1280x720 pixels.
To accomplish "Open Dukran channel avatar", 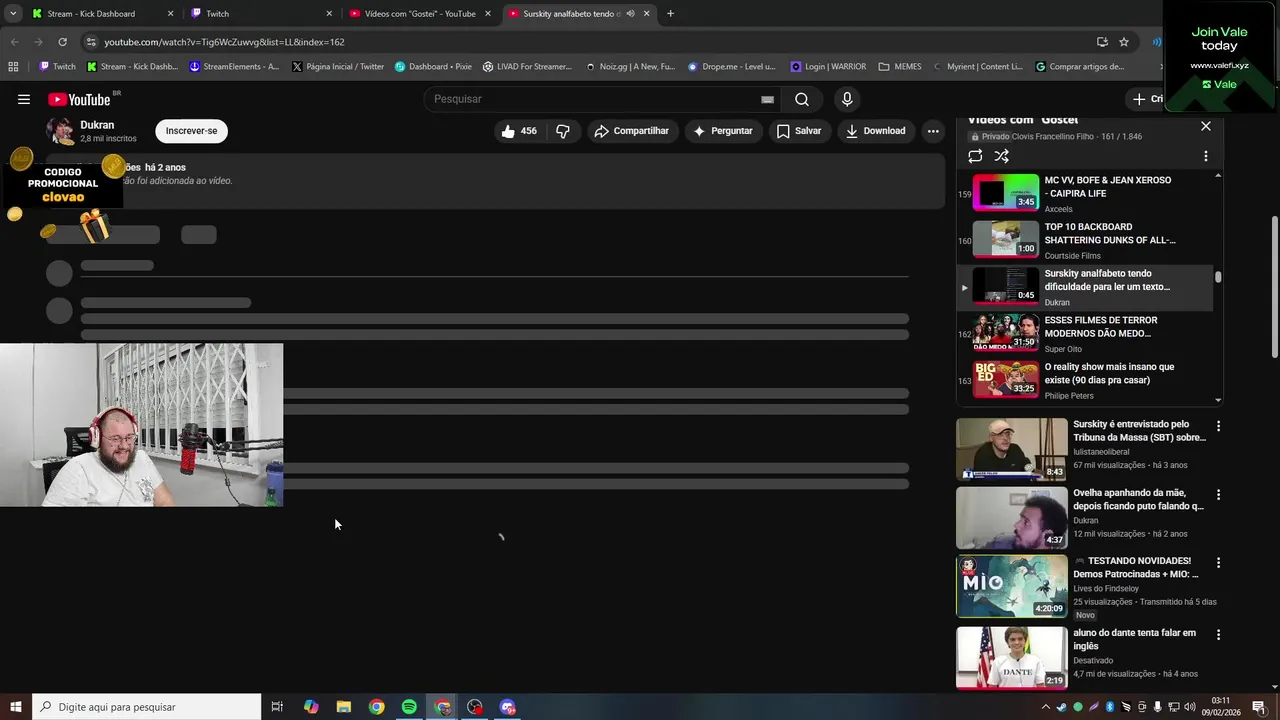I will (60, 131).
